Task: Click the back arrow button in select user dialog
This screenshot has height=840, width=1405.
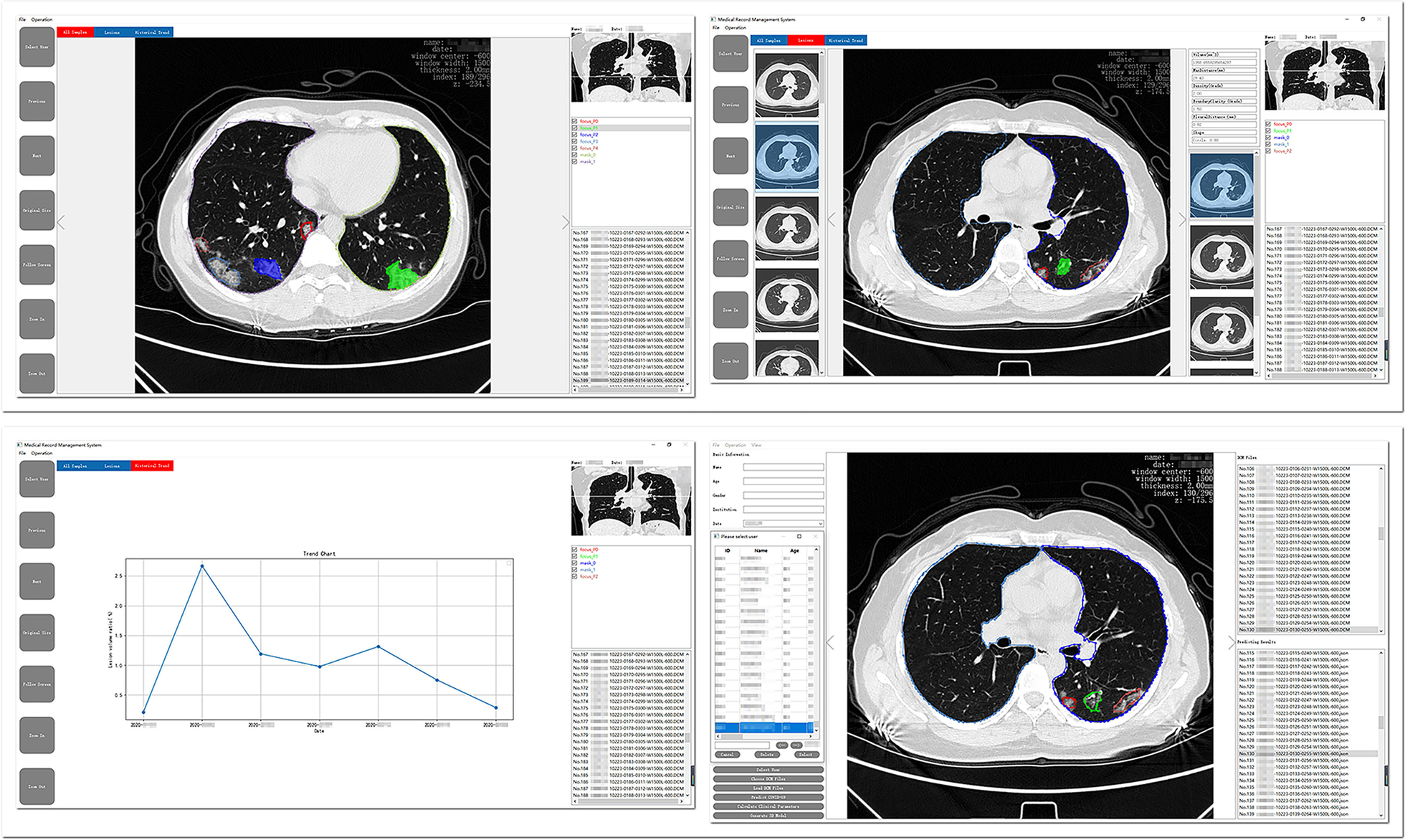Action: [x=782, y=745]
